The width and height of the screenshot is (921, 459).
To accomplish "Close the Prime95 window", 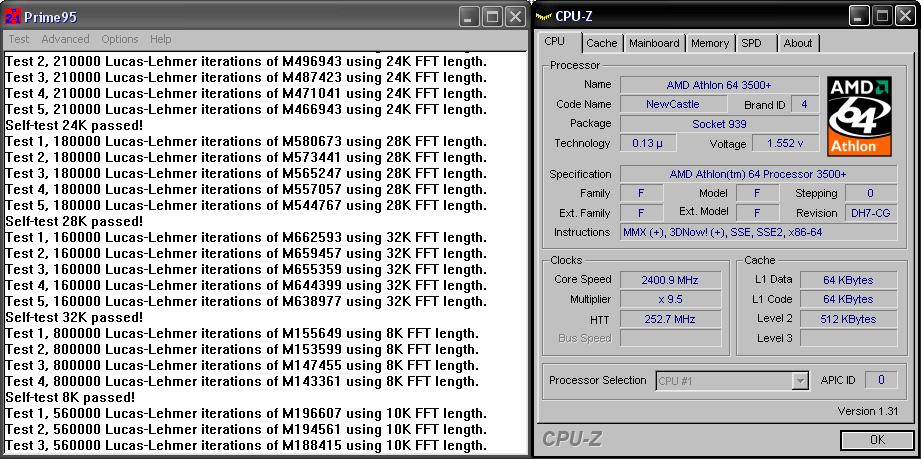I will (515, 17).
